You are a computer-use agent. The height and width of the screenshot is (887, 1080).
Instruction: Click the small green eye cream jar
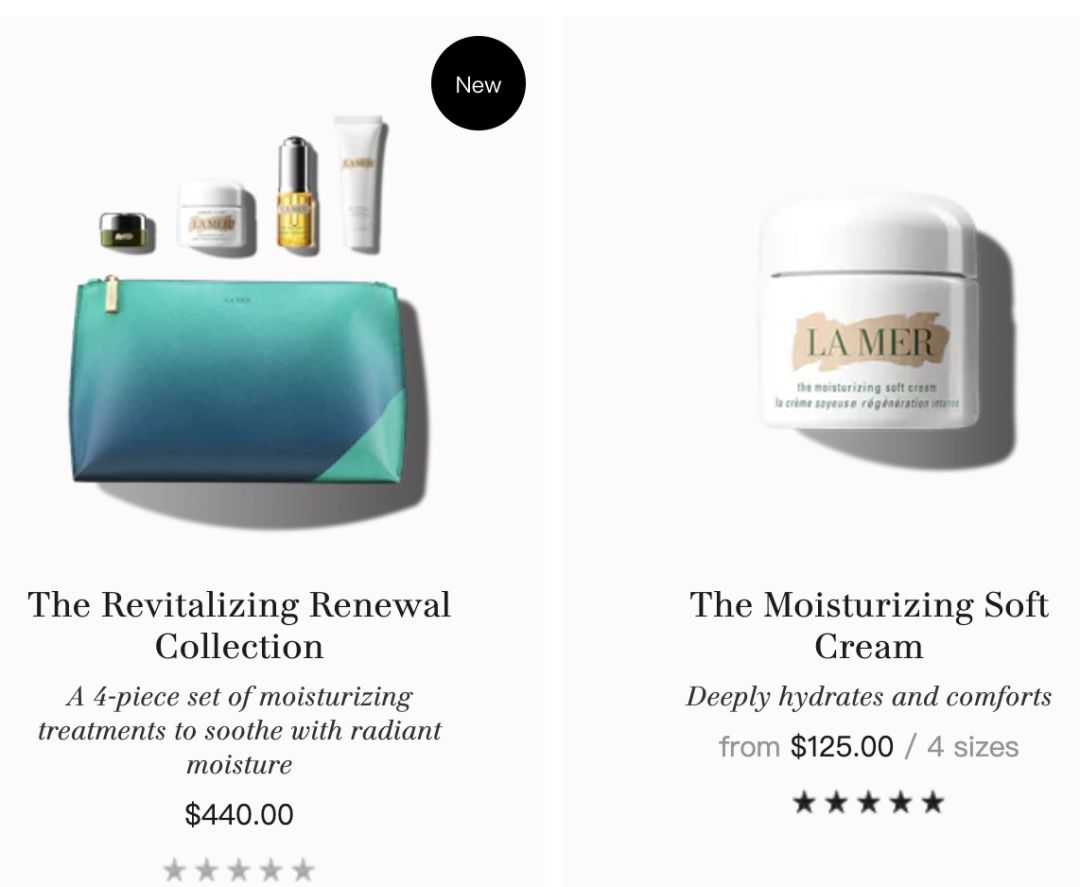[x=123, y=230]
